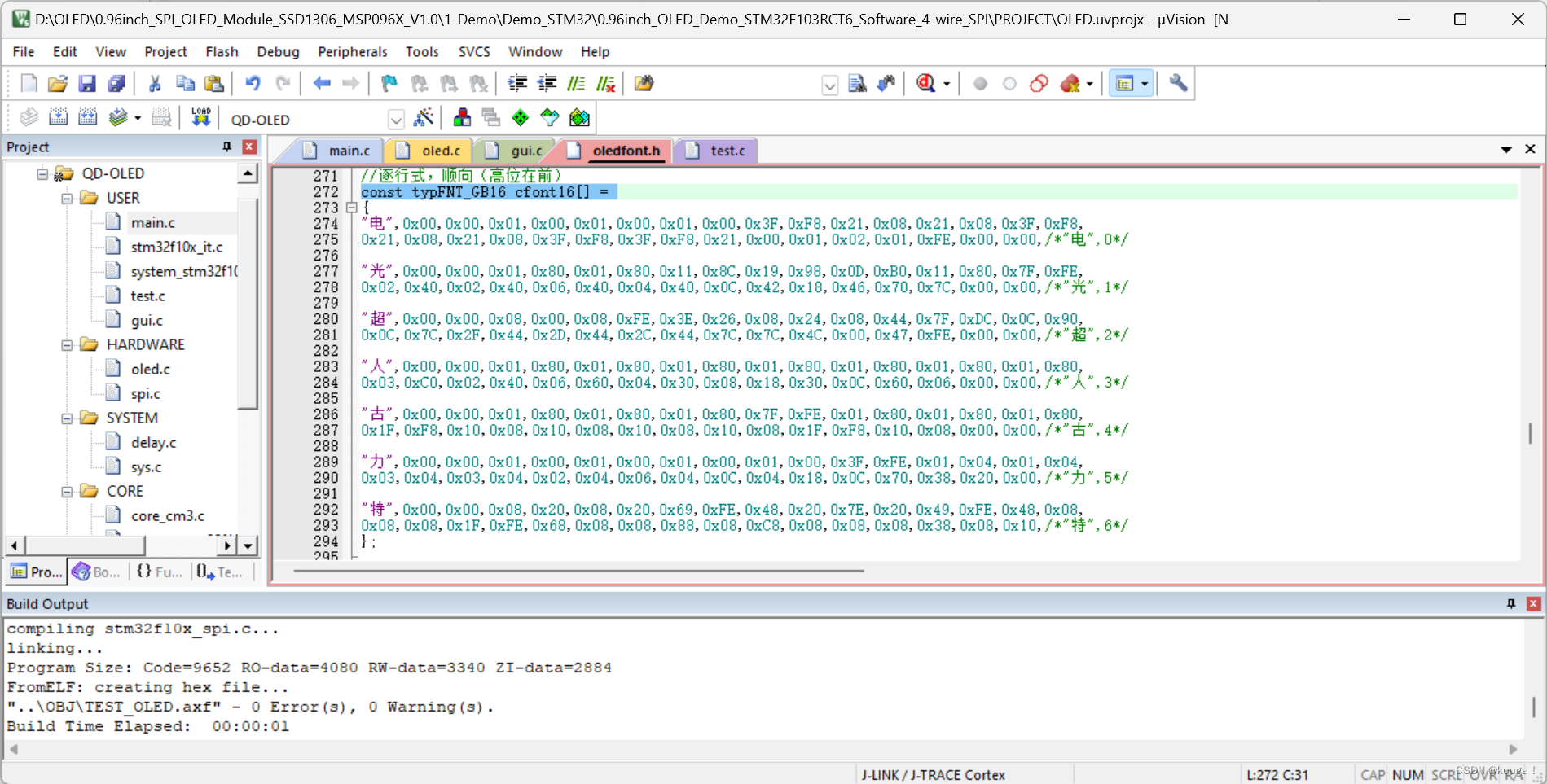
Task: Collapse the SYSTEM group
Action: 67,418
